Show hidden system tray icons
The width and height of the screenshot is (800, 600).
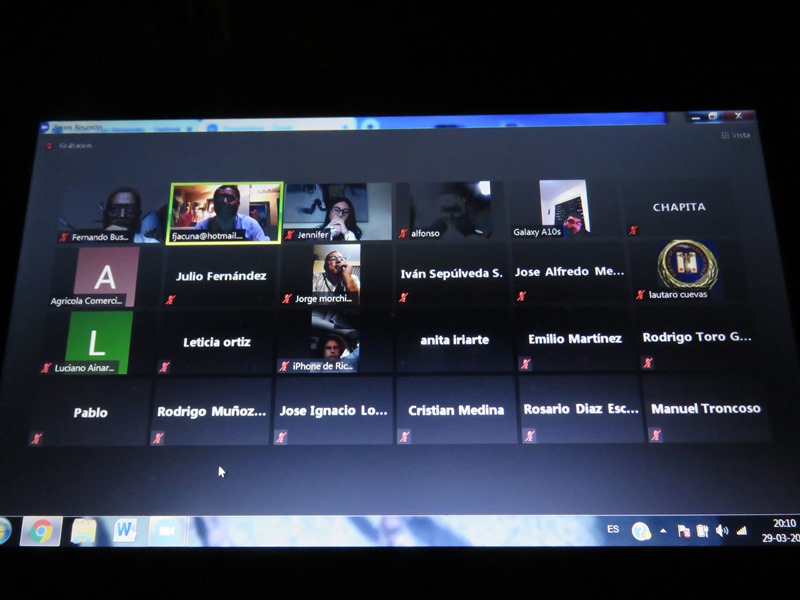click(x=662, y=531)
